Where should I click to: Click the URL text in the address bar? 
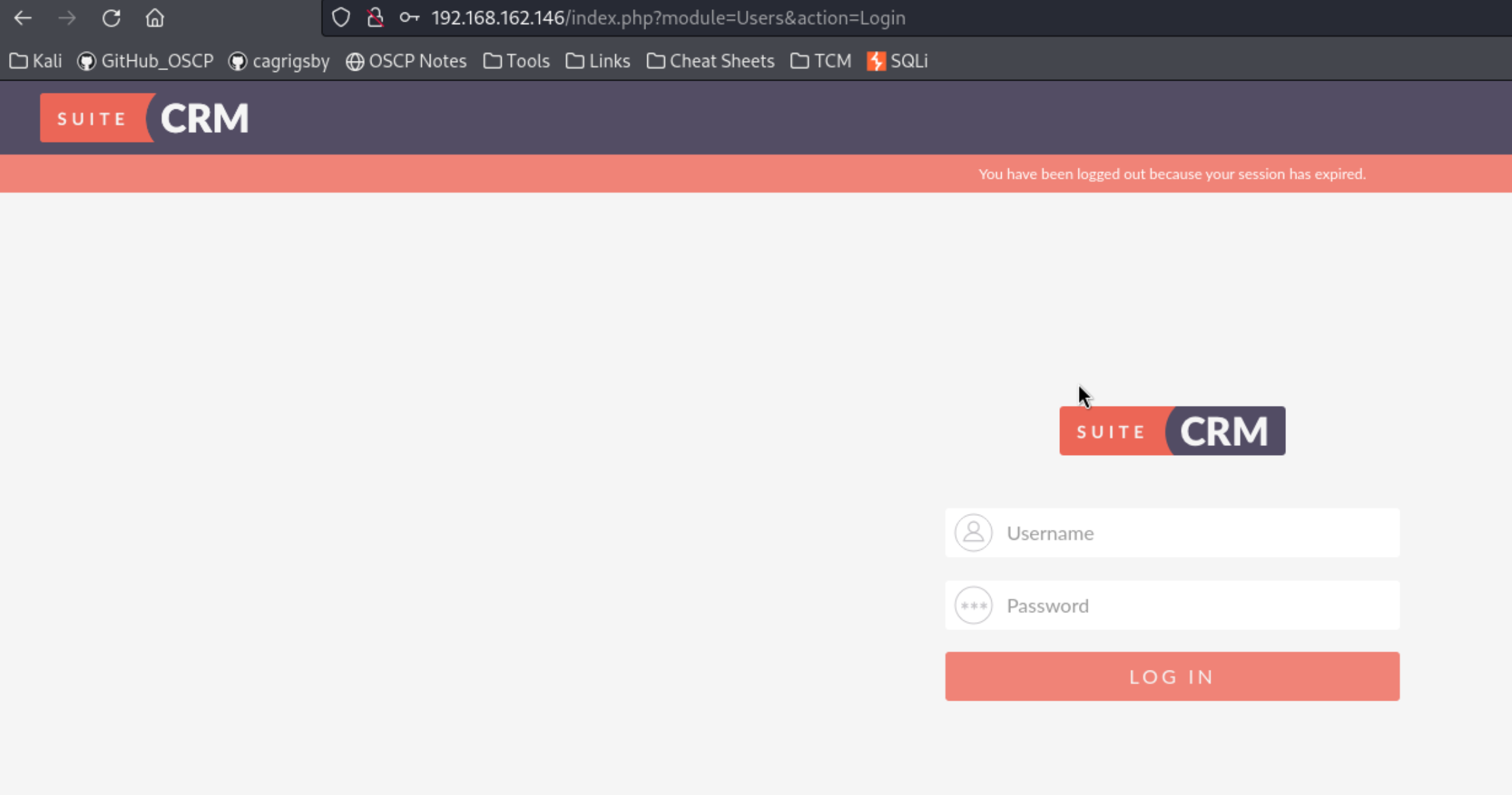point(668,18)
